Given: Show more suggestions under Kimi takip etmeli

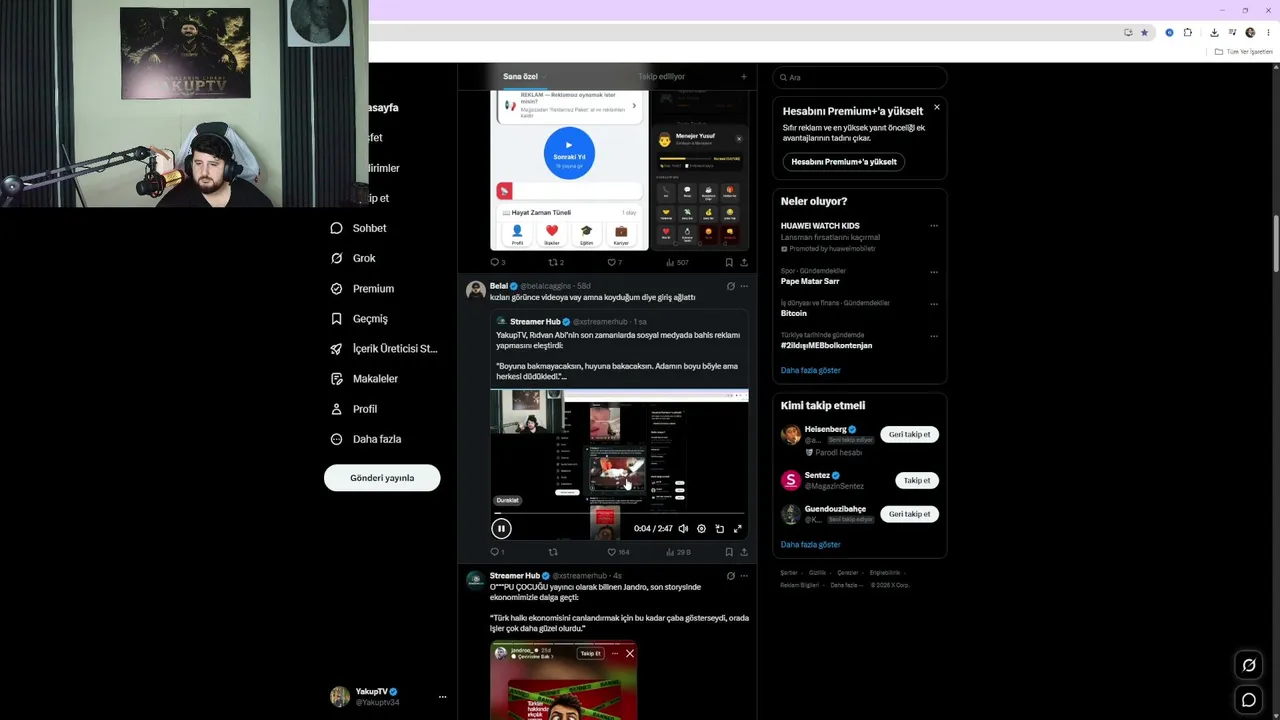Looking at the screenshot, I should point(810,545).
